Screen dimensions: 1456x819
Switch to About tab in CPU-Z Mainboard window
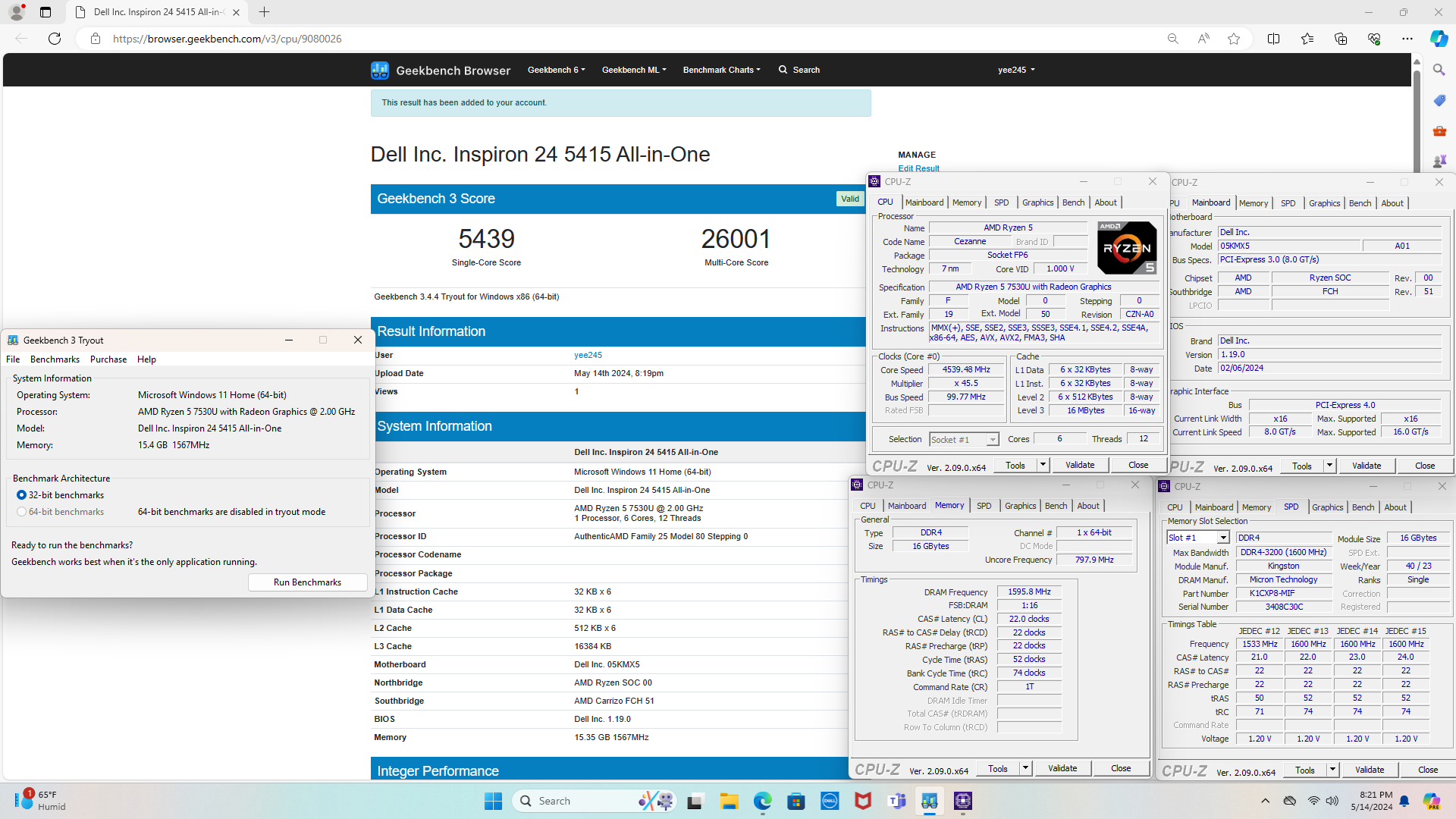pos(1392,203)
